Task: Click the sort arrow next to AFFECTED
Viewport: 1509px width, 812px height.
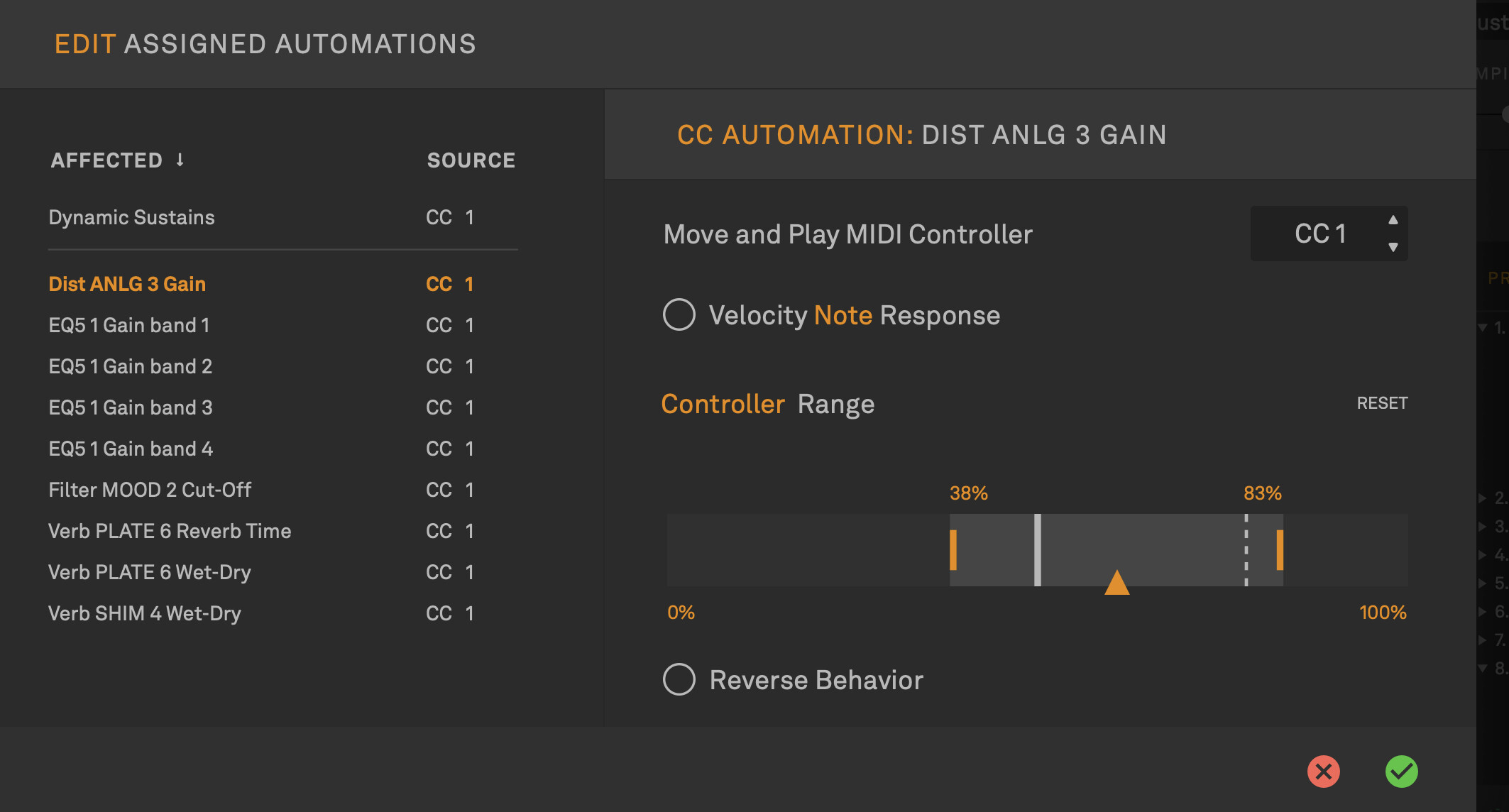Action: click(180, 160)
